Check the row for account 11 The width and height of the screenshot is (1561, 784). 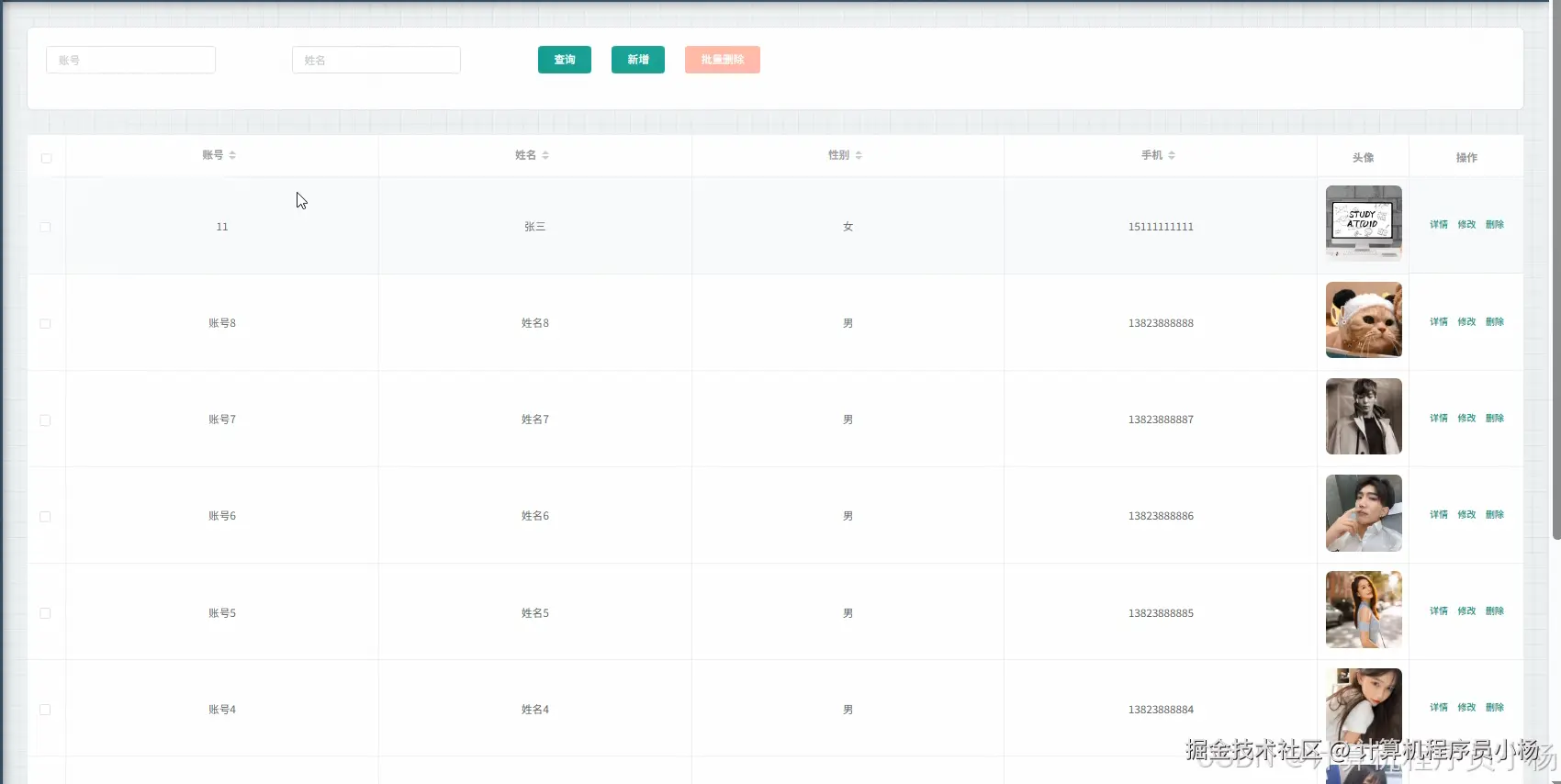point(45,227)
